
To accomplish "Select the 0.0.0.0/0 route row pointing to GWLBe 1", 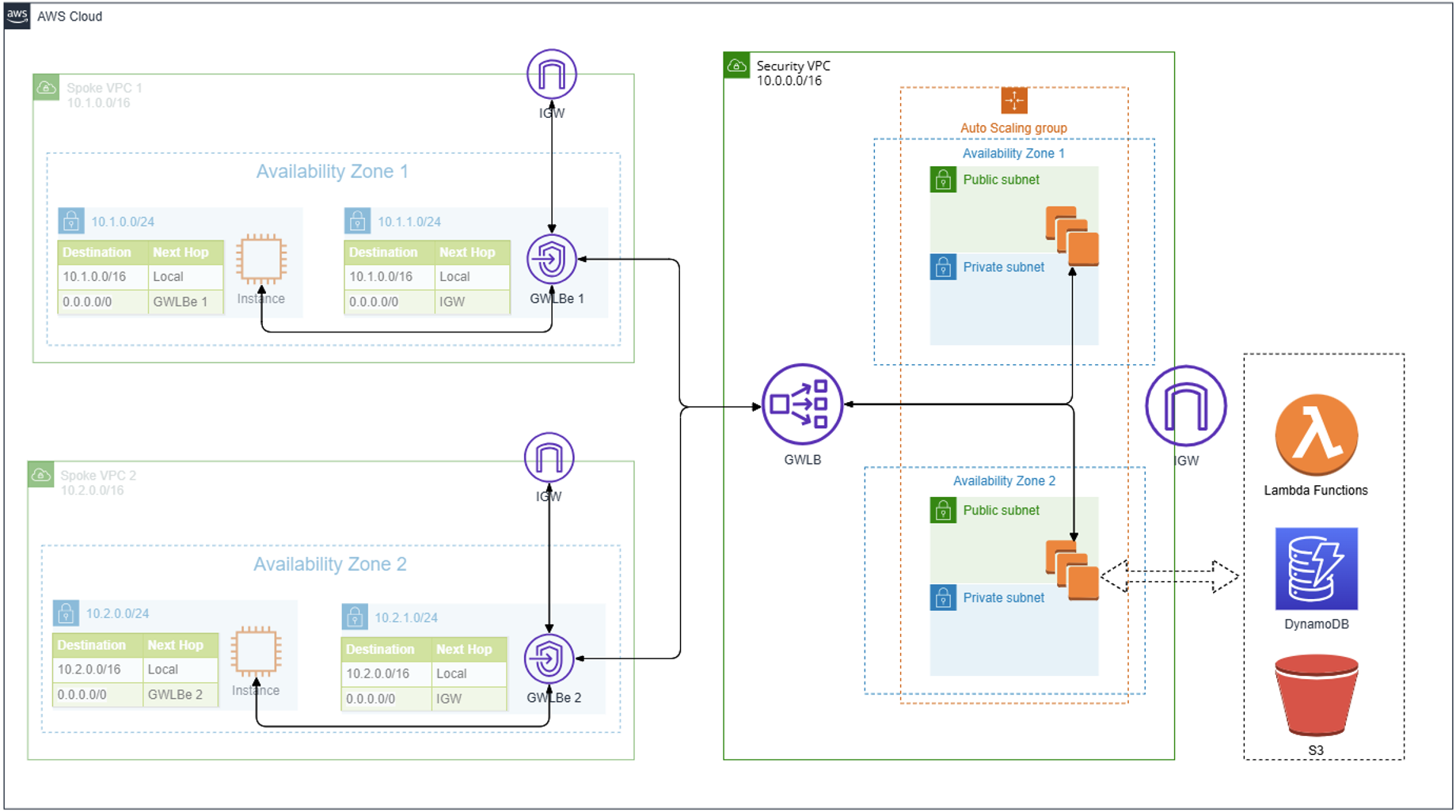I will coord(140,302).
